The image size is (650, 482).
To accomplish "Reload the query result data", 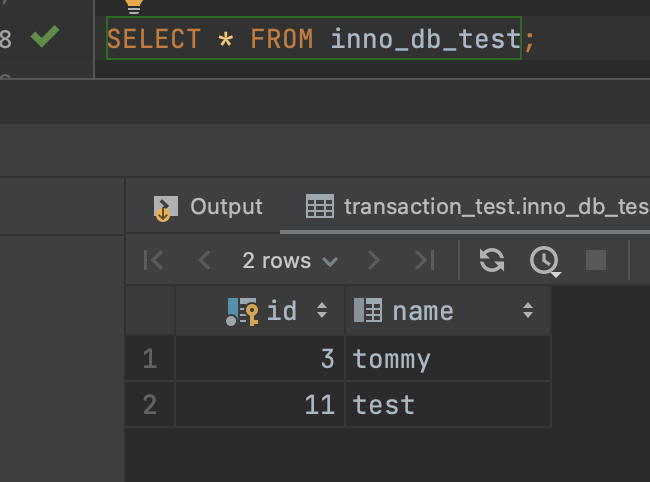I will click(492, 261).
